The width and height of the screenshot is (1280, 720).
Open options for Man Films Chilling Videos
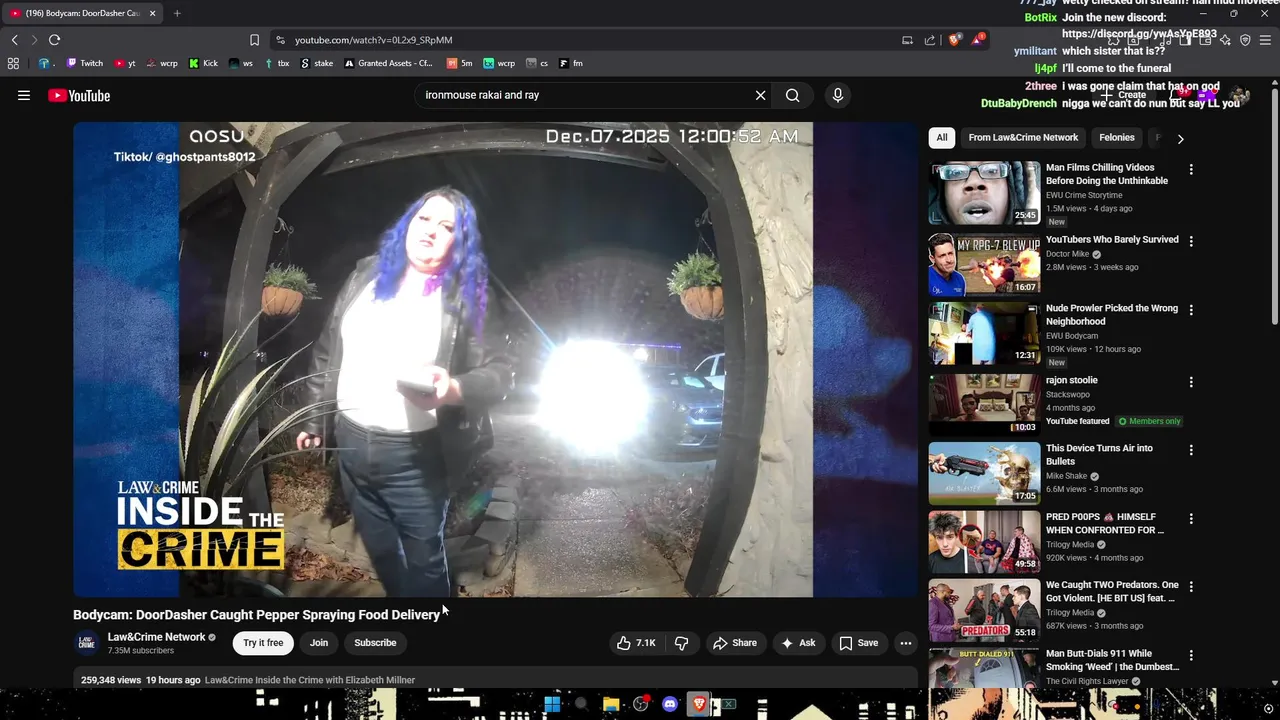click(x=1191, y=169)
